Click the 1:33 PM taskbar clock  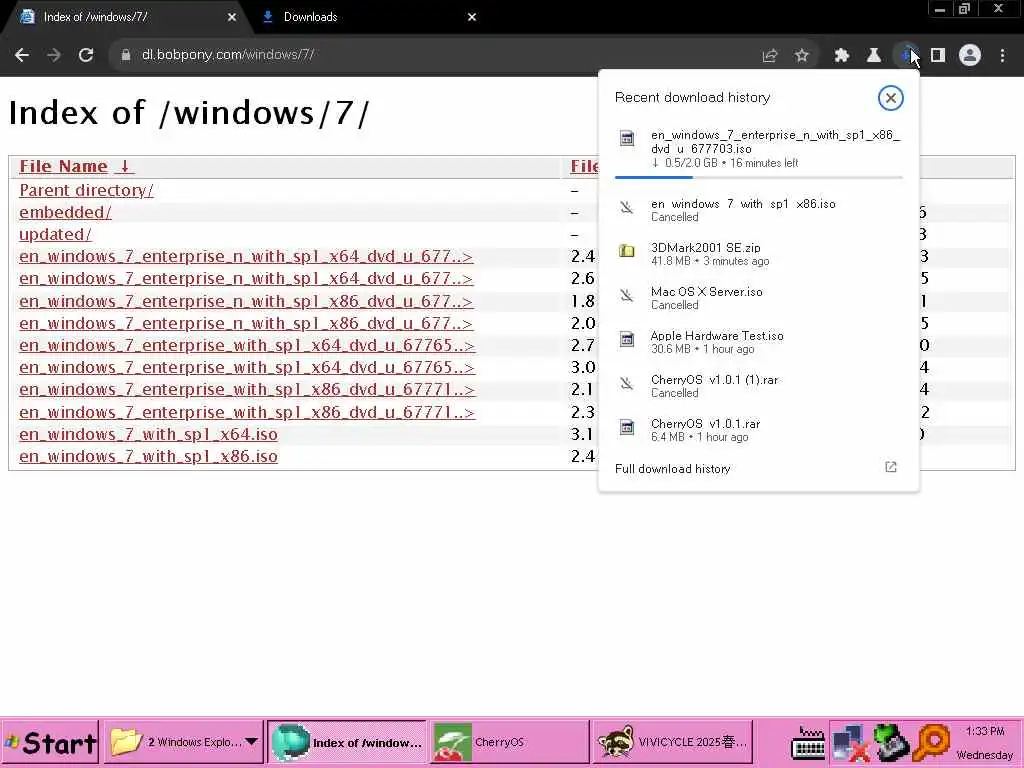tap(985, 731)
